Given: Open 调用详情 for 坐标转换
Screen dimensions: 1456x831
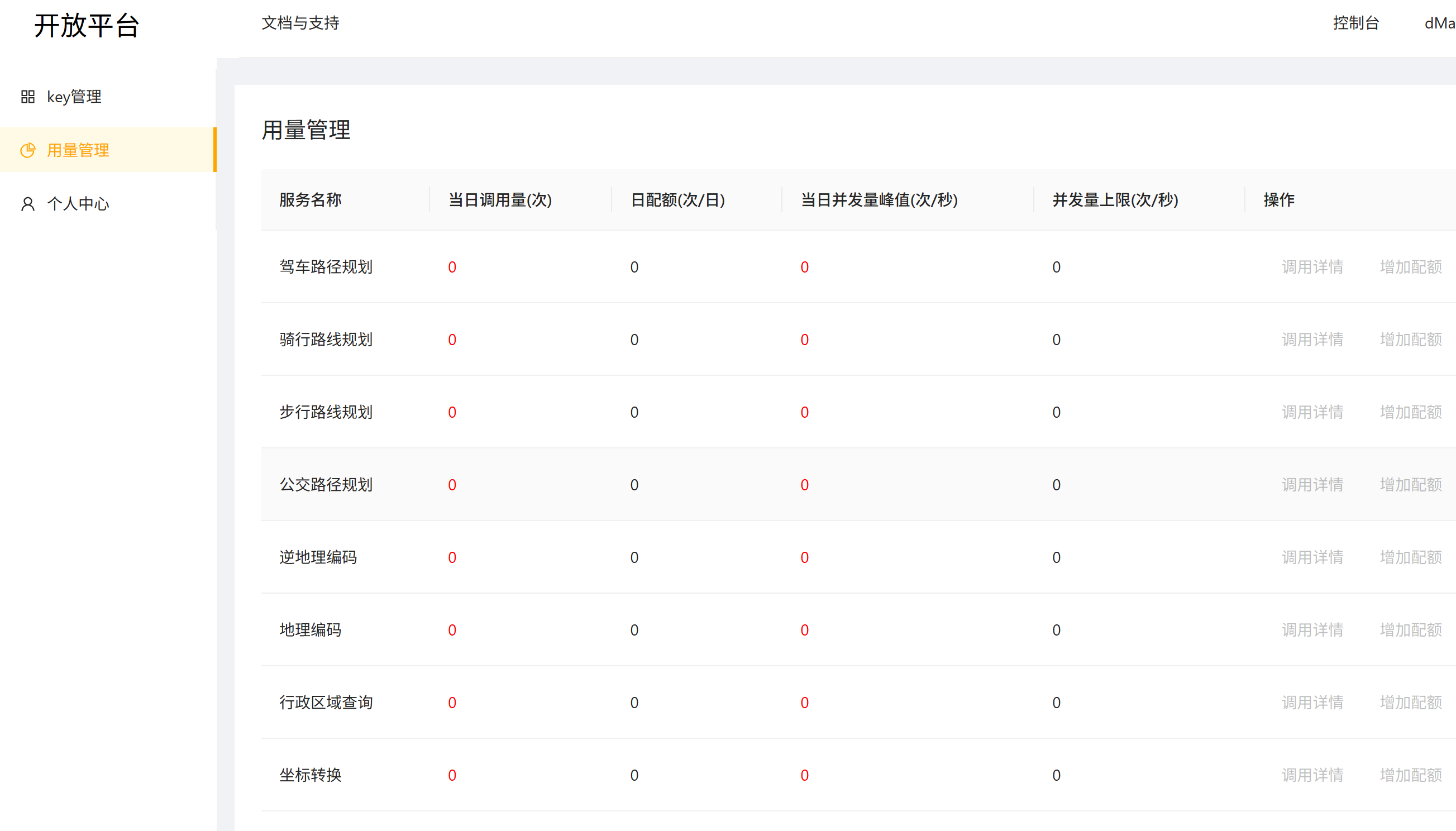Looking at the screenshot, I should click(1312, 774).
